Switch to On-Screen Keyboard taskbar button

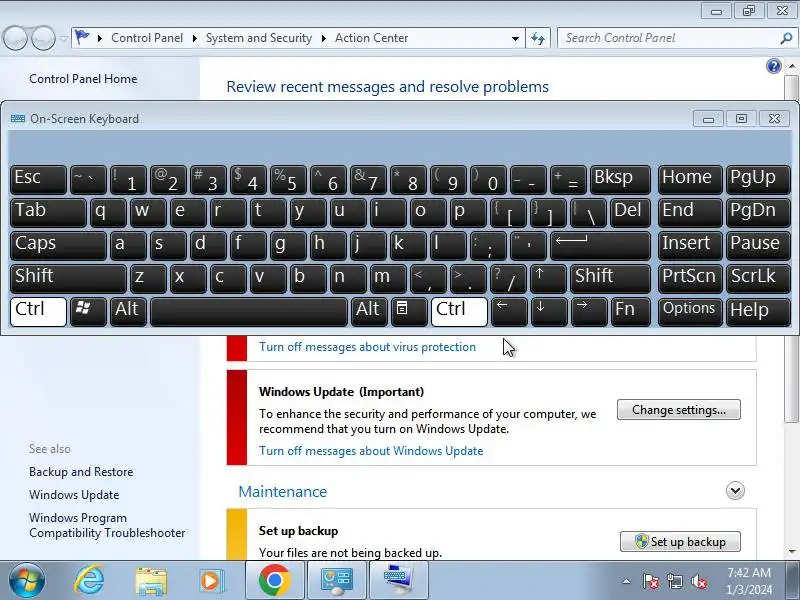point(398,581)
